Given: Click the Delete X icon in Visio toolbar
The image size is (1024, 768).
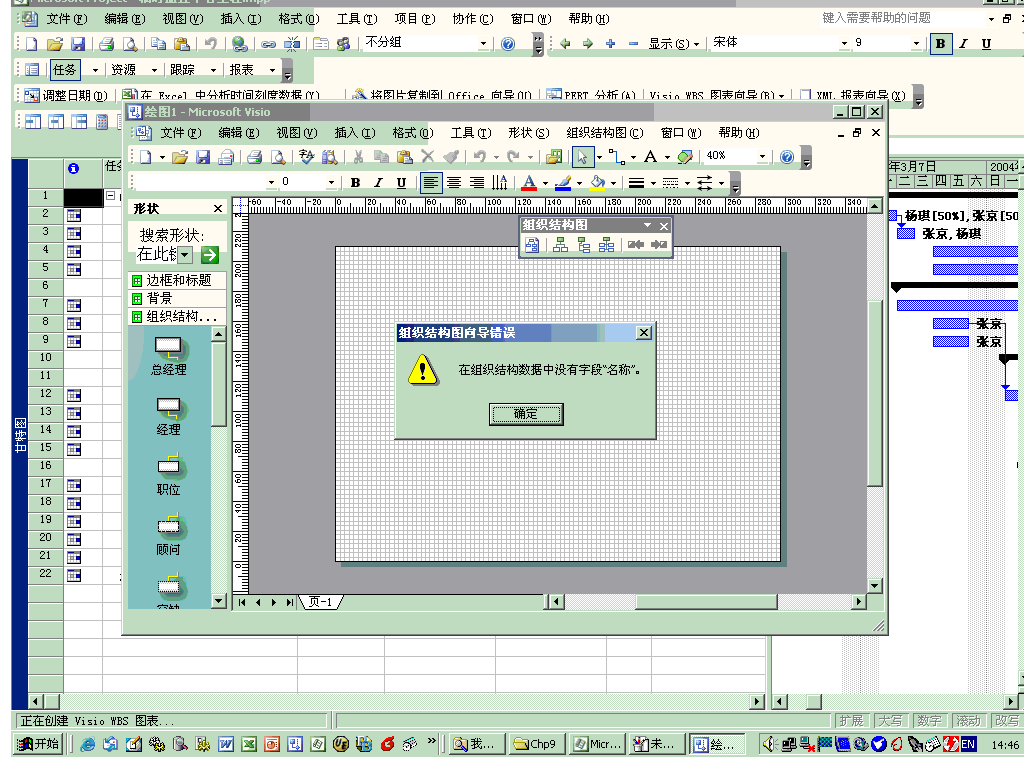Looking at the screenshot, I should (428, 157).
